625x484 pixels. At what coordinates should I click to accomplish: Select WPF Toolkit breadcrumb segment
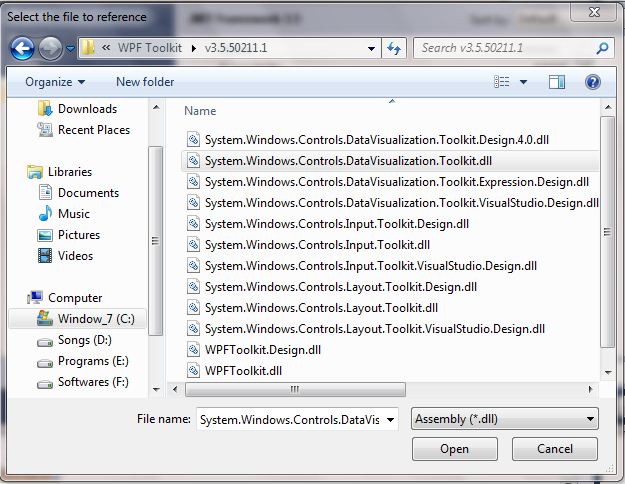pyautogui.click(x=149, y=48)
